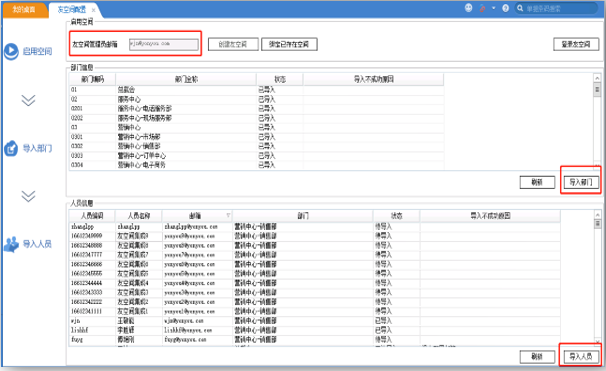Viewport: 606px width, 371px height.
Task: Select personnel row with code zhanglpp
Action: click(x=315, y=226)
